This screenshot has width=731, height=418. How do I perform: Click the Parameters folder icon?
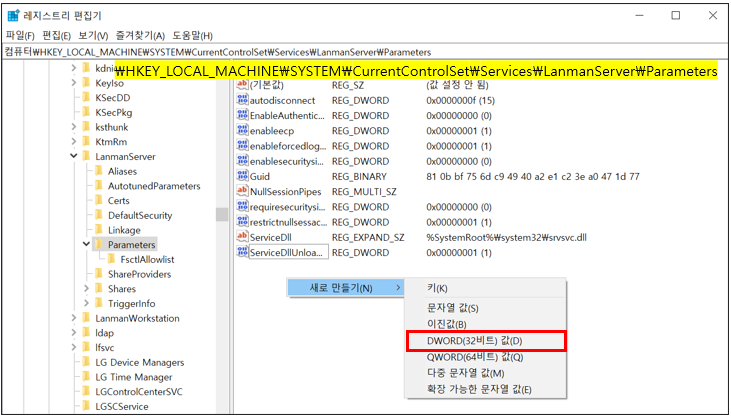point(99,244)
